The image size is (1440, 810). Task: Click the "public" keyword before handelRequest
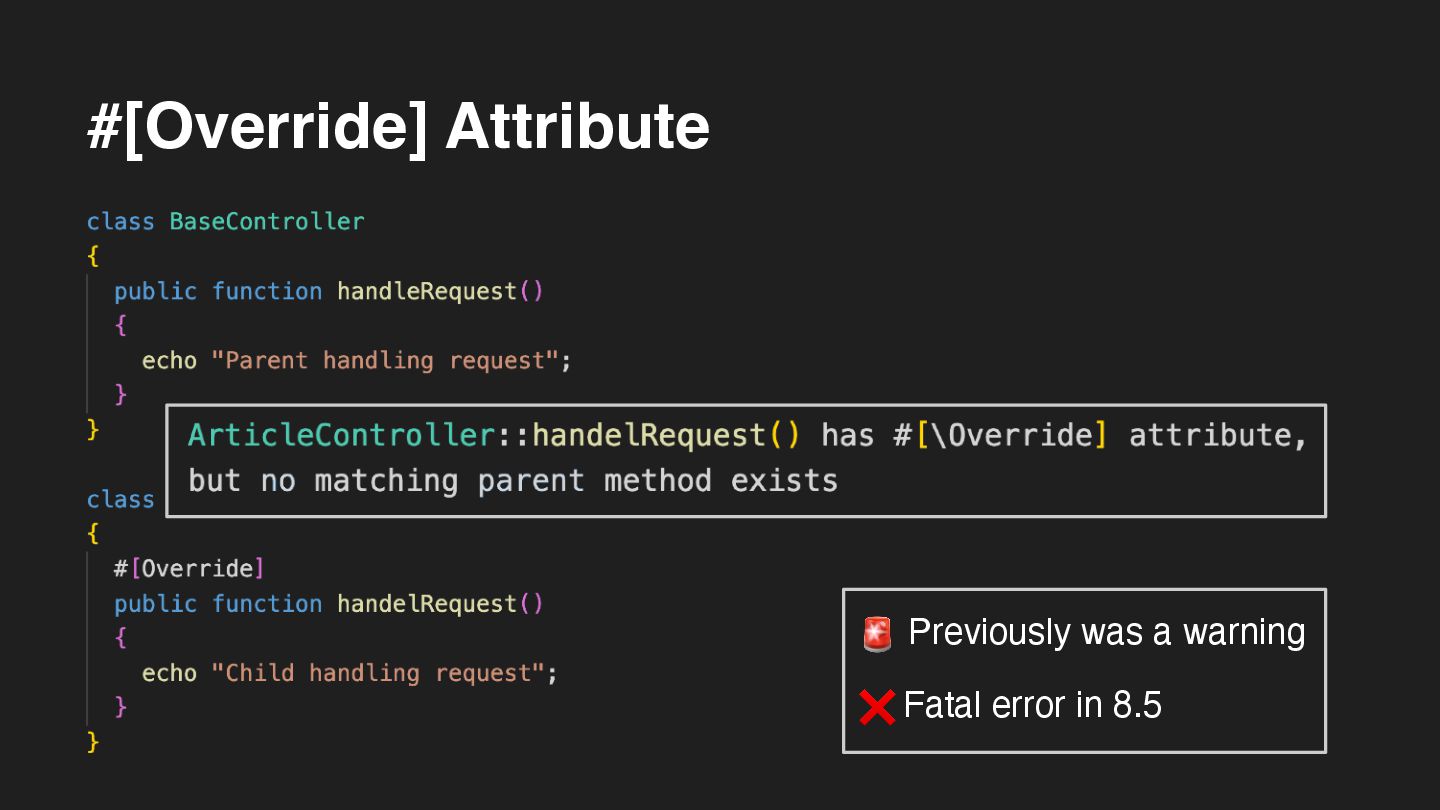[x=155, y=604]
